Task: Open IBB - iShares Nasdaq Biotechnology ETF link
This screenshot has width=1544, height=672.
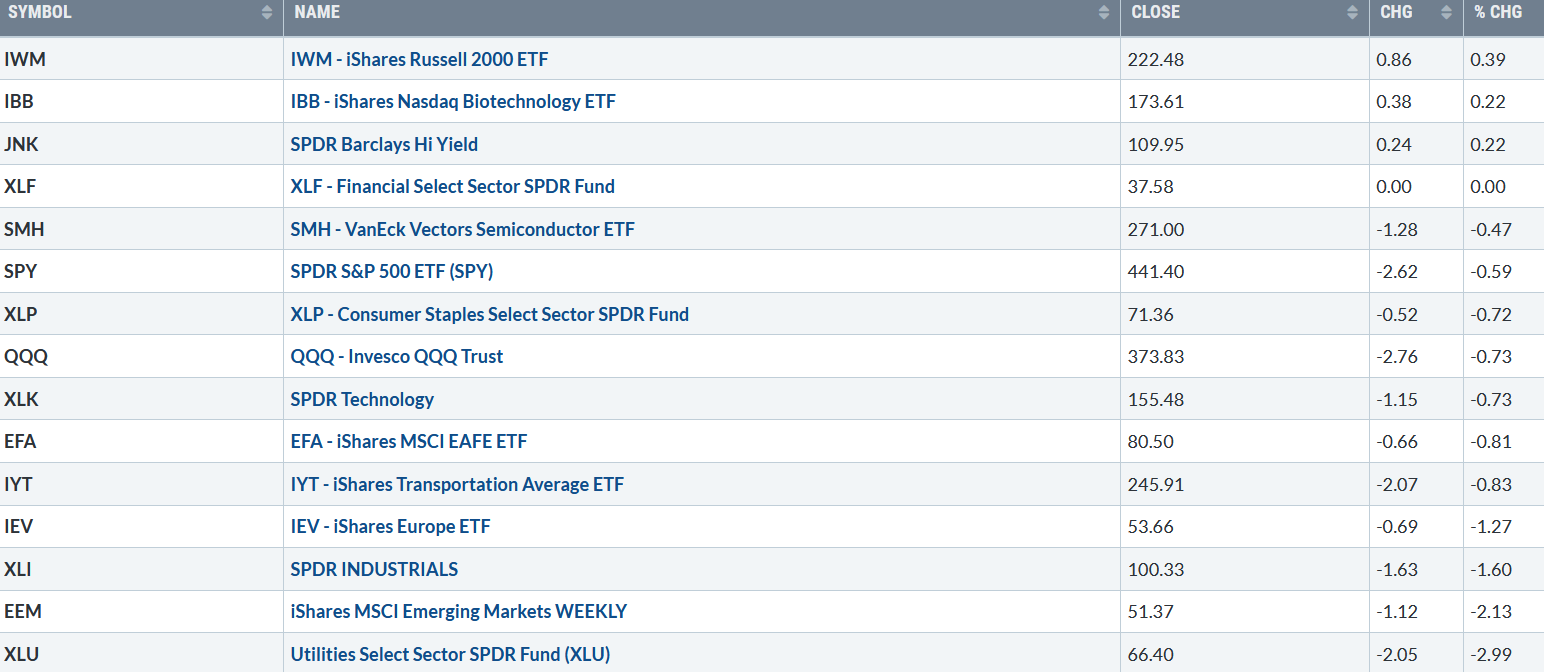Action: pyautogui.click(x=453, y=102)
